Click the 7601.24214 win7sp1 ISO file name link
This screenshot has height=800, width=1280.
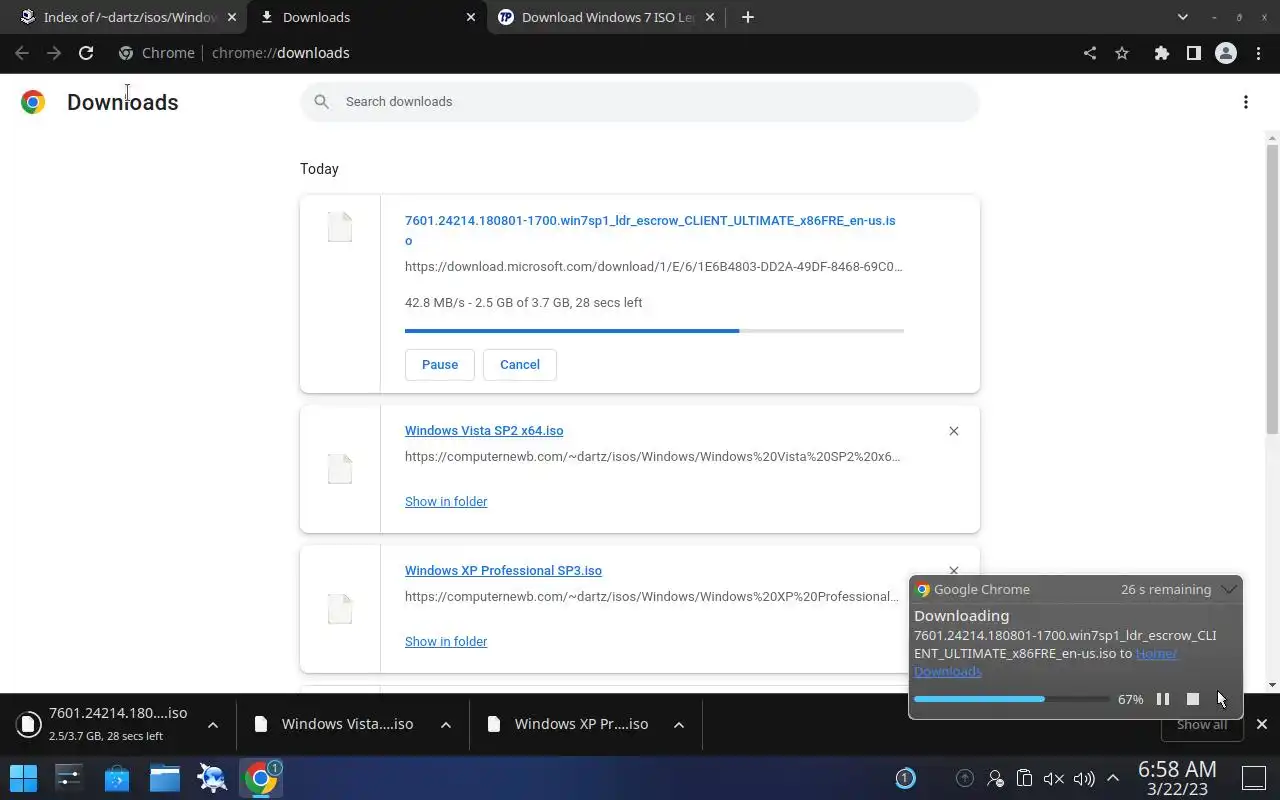click(x=650, y=230)
